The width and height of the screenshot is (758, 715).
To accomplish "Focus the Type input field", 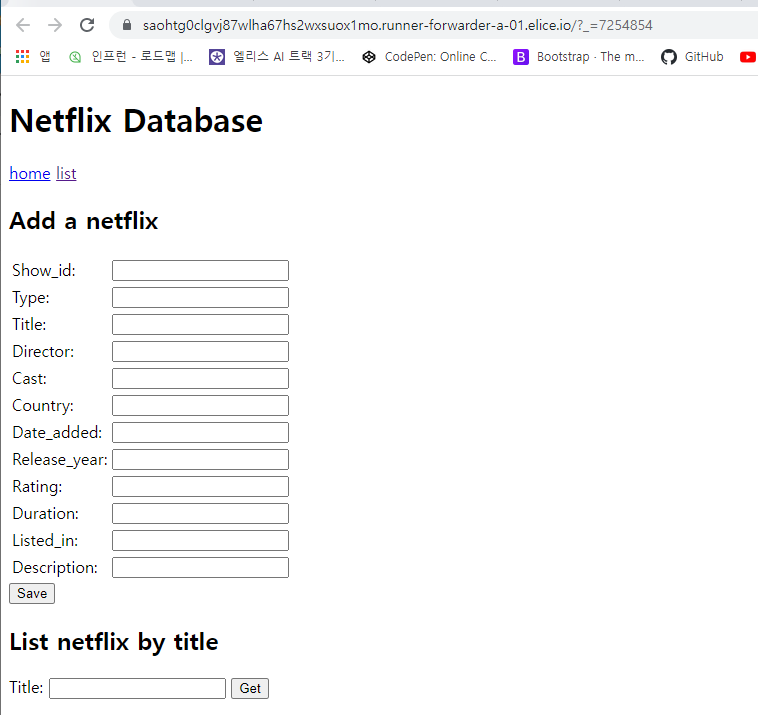I will point(201,297).
